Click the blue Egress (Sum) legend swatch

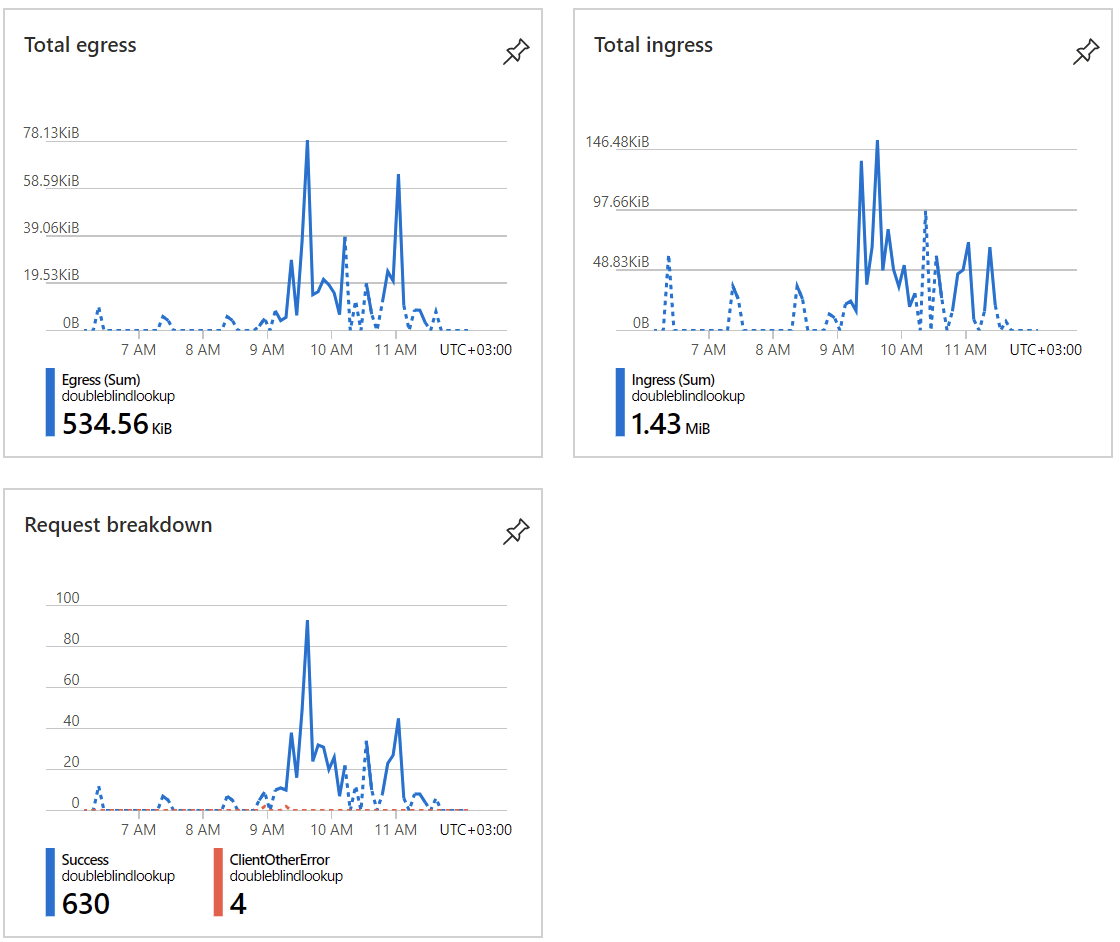[x=50, y=402]
